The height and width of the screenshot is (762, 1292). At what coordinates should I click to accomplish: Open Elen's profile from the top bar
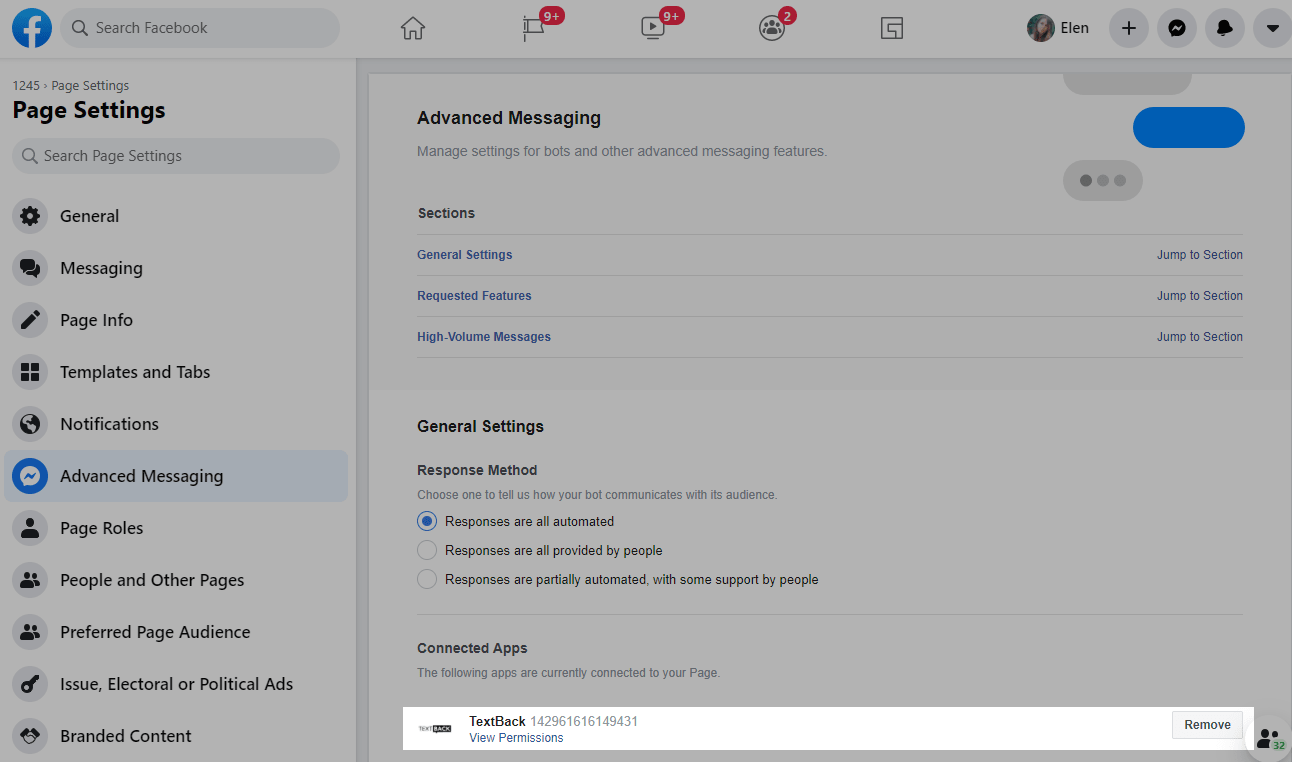pos(1058,28)
